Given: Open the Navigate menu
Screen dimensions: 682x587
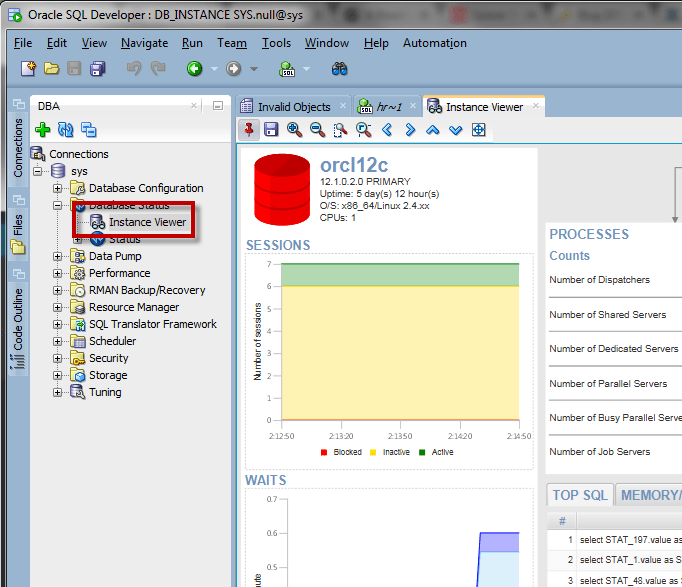Looking at the screenshot, I should pos(144,43).
